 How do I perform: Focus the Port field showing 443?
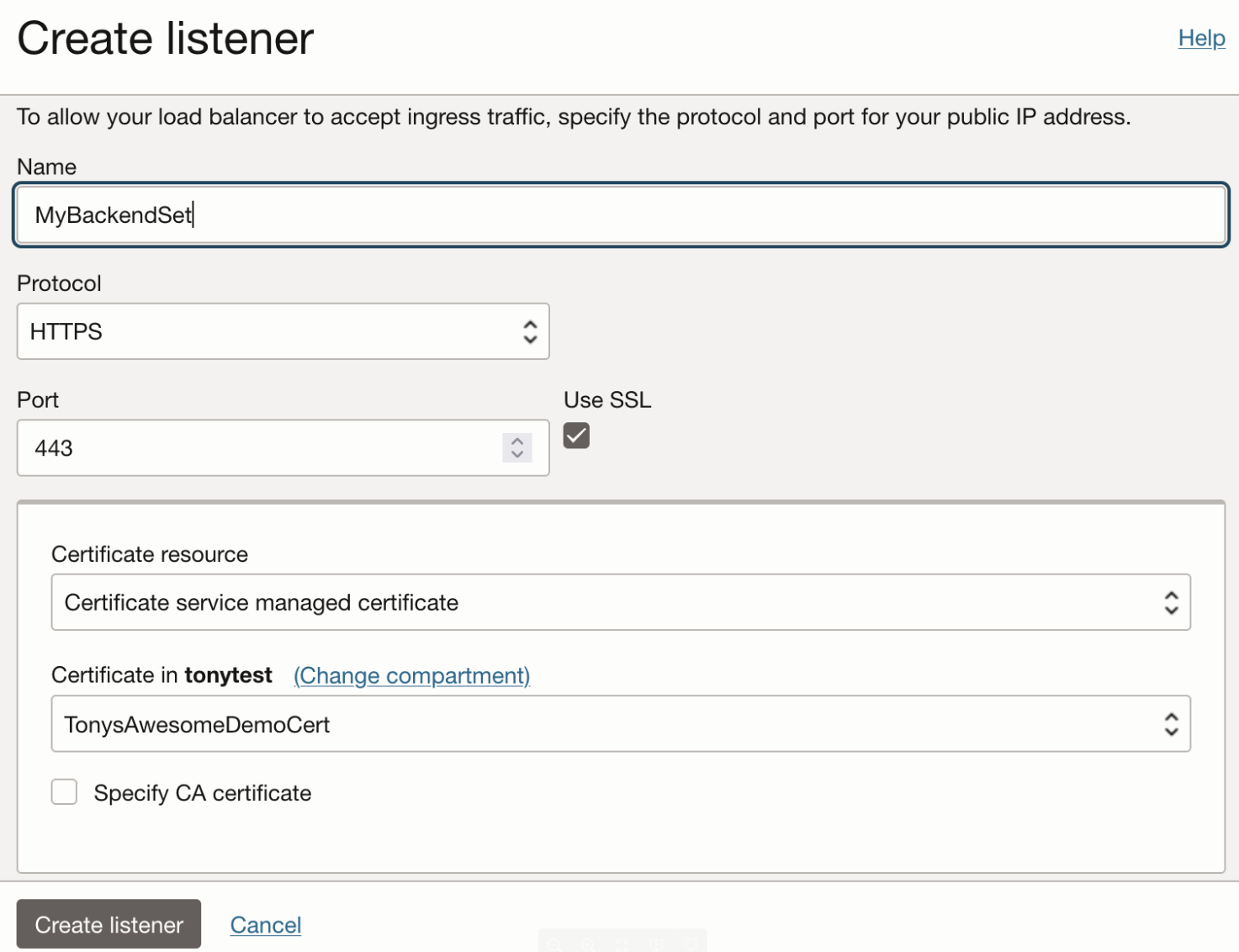(x=252, y=447)
